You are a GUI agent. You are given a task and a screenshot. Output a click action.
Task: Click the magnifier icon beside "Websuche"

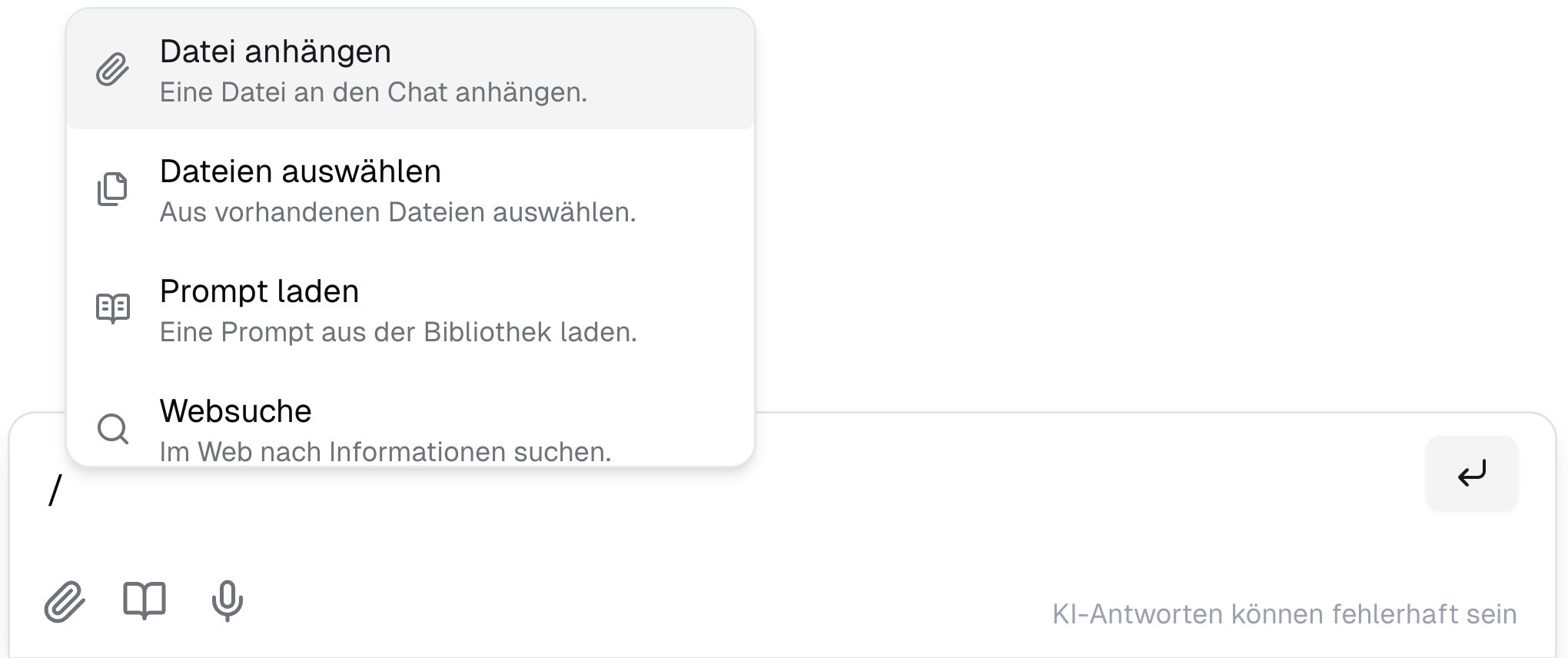[x=112, y=430]
